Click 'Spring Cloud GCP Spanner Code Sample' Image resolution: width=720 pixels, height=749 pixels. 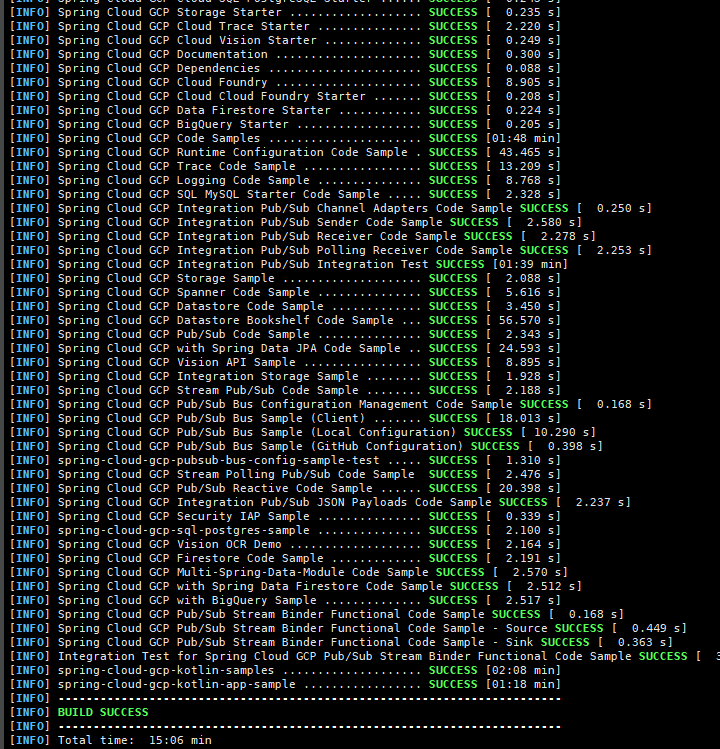pyautogui.click(x=183, y=292)
